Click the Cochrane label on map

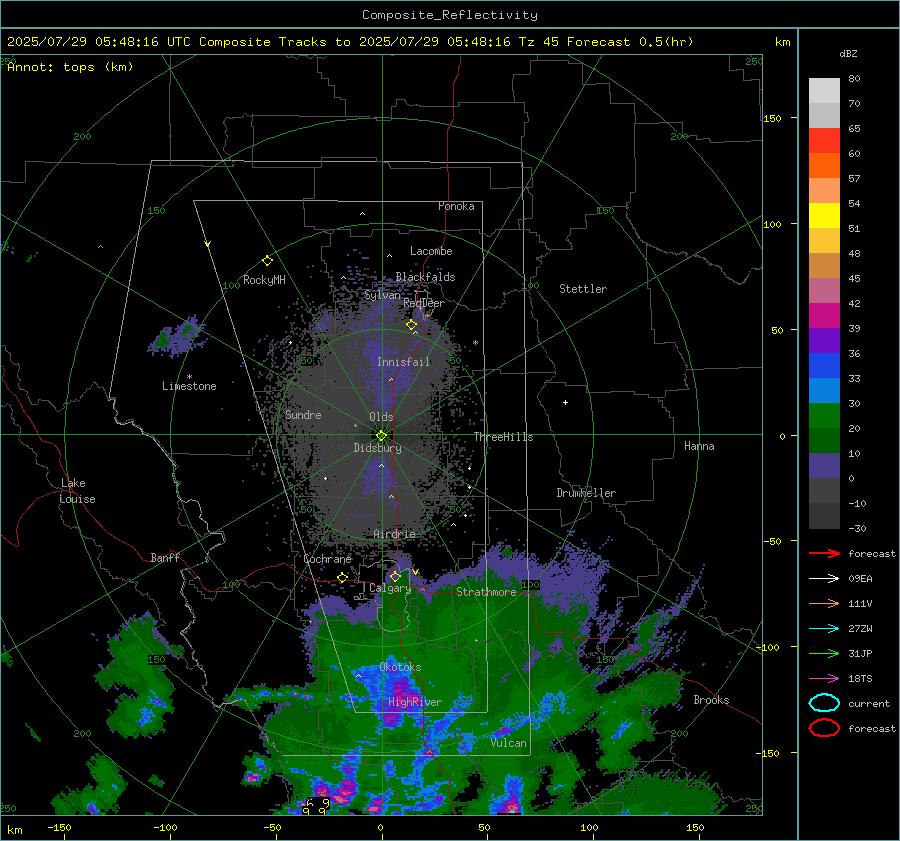point(327,559)
